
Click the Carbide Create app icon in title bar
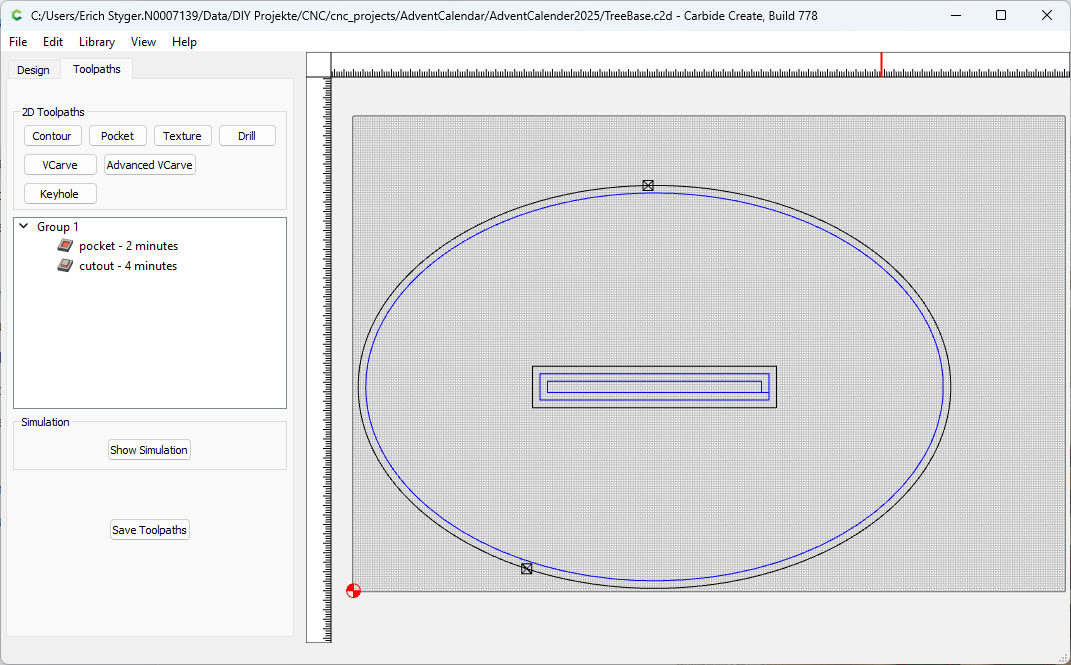[16, 15]
